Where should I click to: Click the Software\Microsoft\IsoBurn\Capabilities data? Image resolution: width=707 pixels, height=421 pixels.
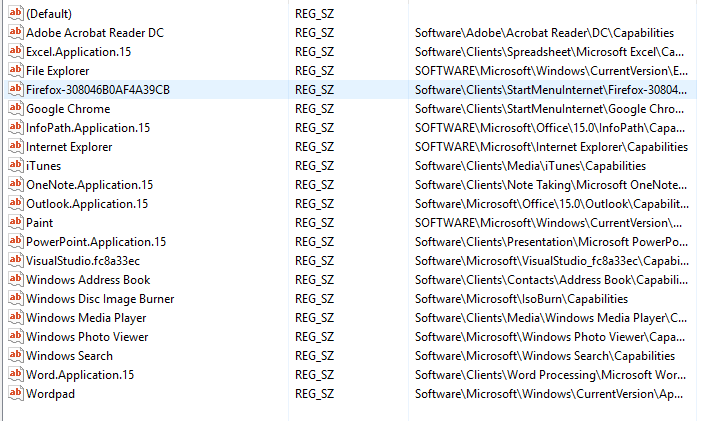point(521,299)
